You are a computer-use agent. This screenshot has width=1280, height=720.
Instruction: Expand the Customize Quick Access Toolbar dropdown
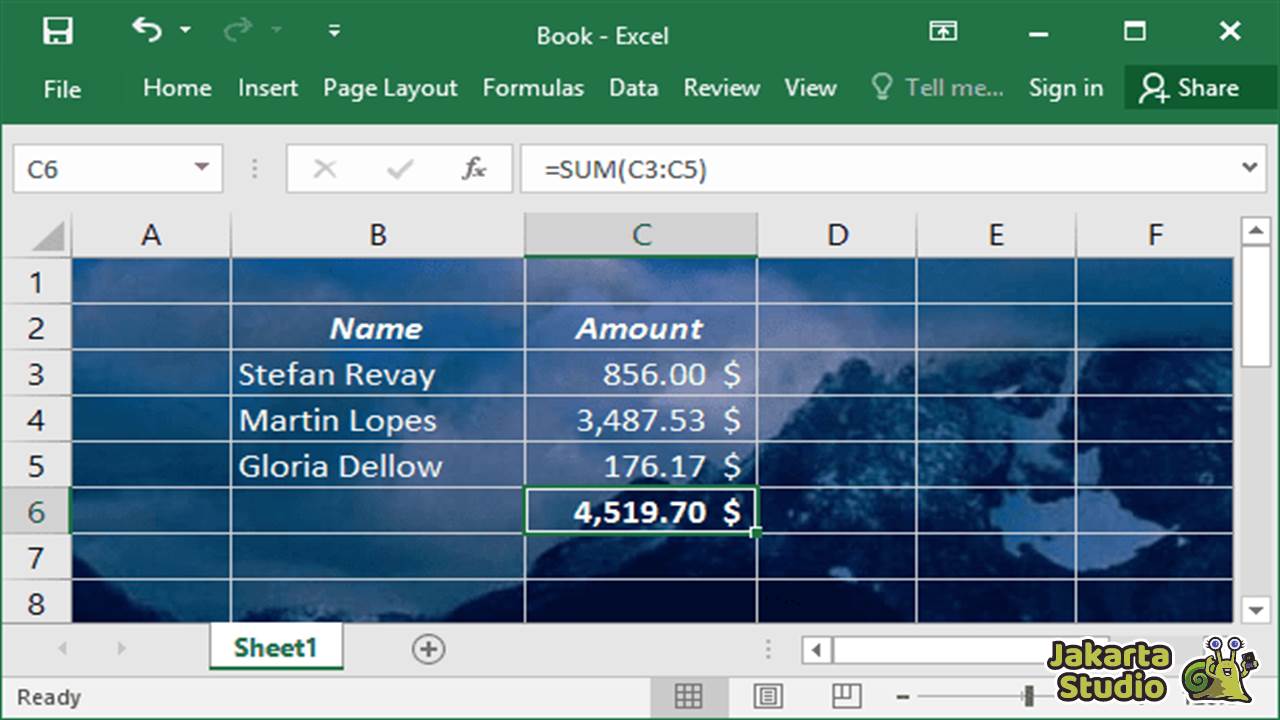[x=334, y=31]
